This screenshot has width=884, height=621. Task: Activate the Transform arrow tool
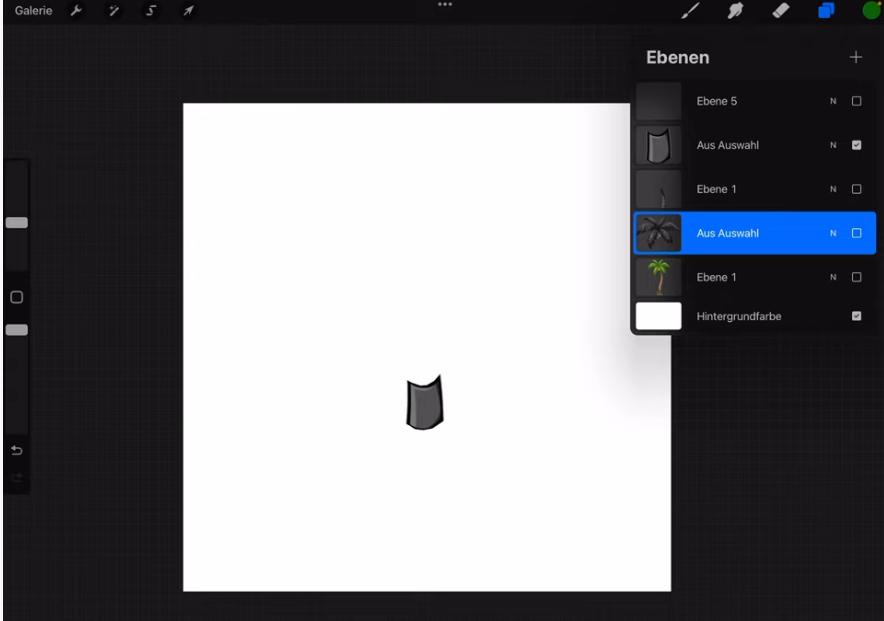coord(188,11)
